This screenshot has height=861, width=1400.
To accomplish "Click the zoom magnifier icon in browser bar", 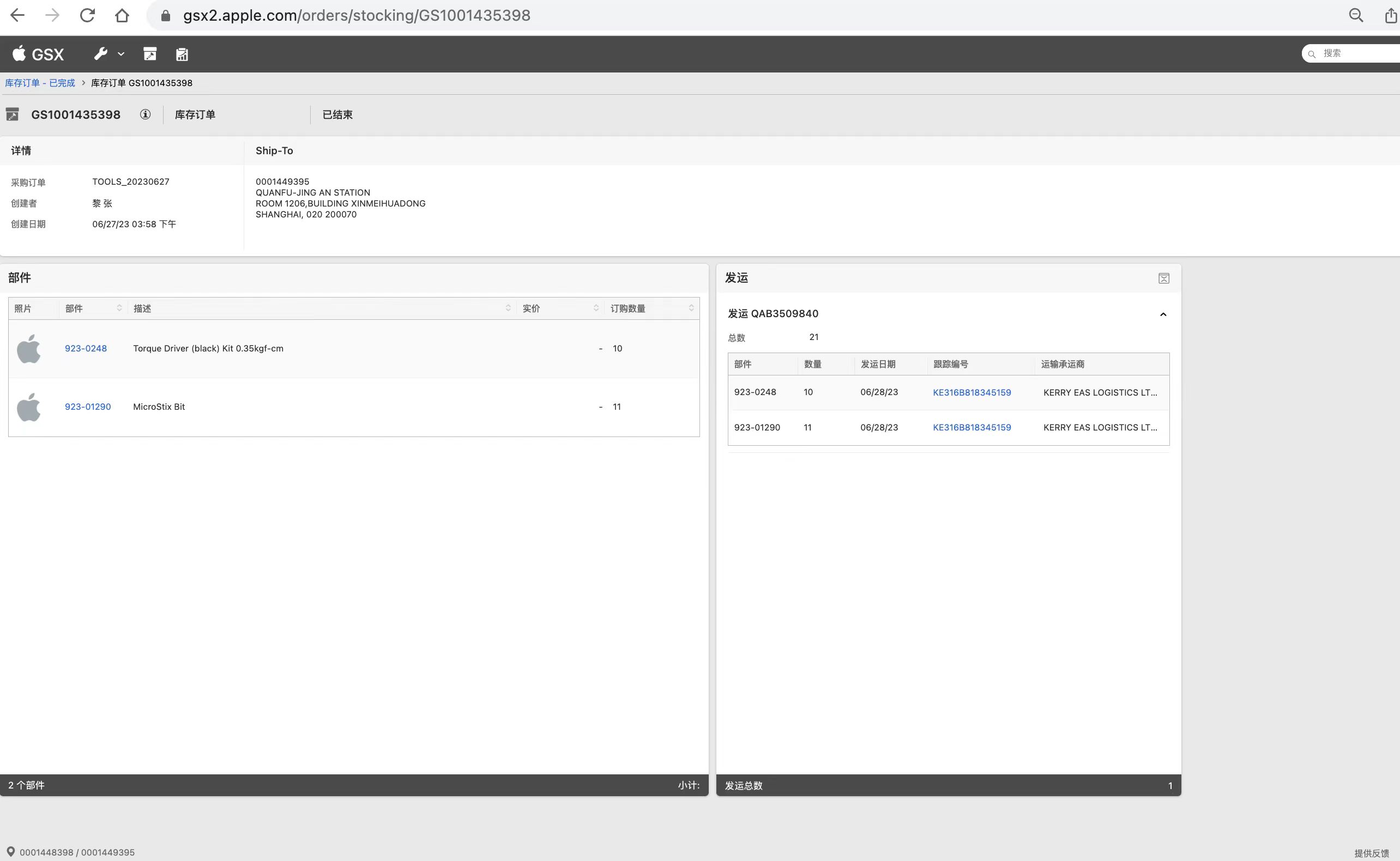I will coord(1356,15).
